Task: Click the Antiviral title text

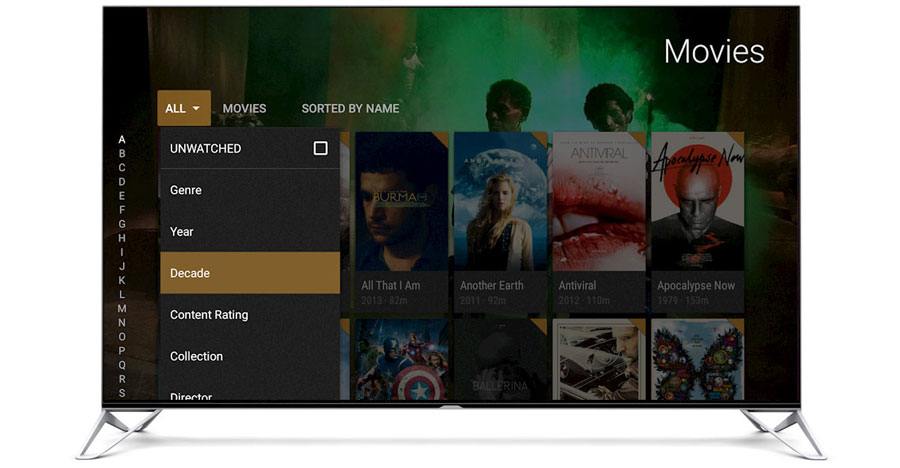Action: click(x=577, y=285)
